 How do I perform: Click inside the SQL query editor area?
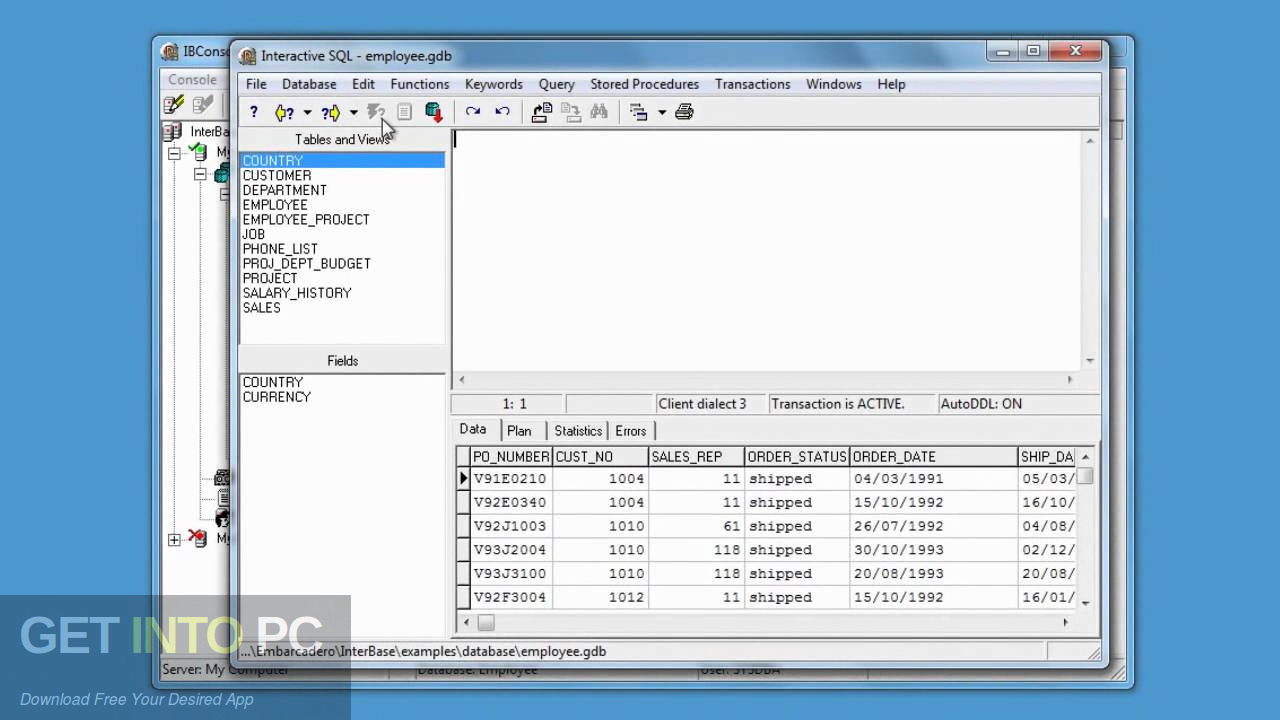[768, 250]
